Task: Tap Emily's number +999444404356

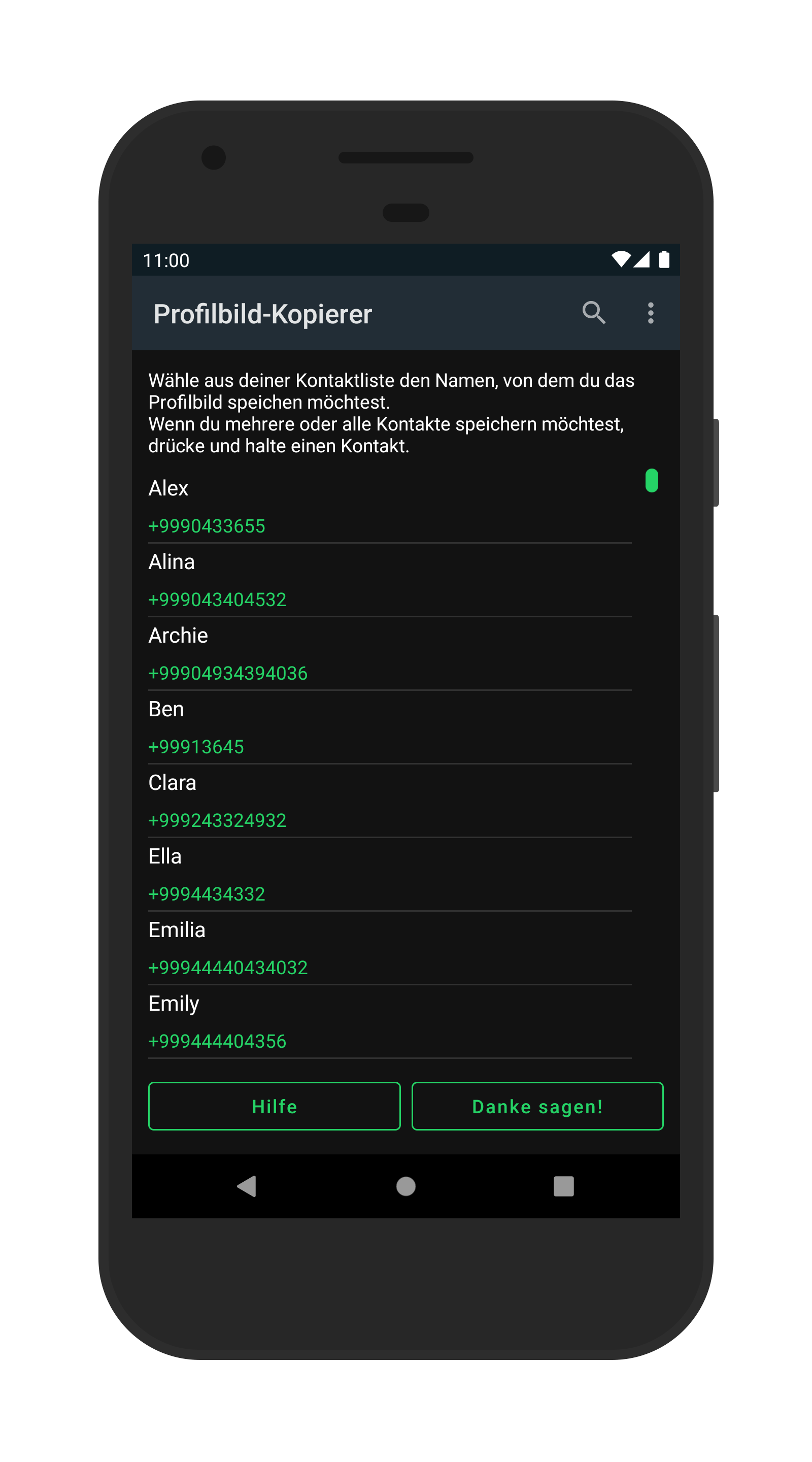Action: (x=217, y=1041)
